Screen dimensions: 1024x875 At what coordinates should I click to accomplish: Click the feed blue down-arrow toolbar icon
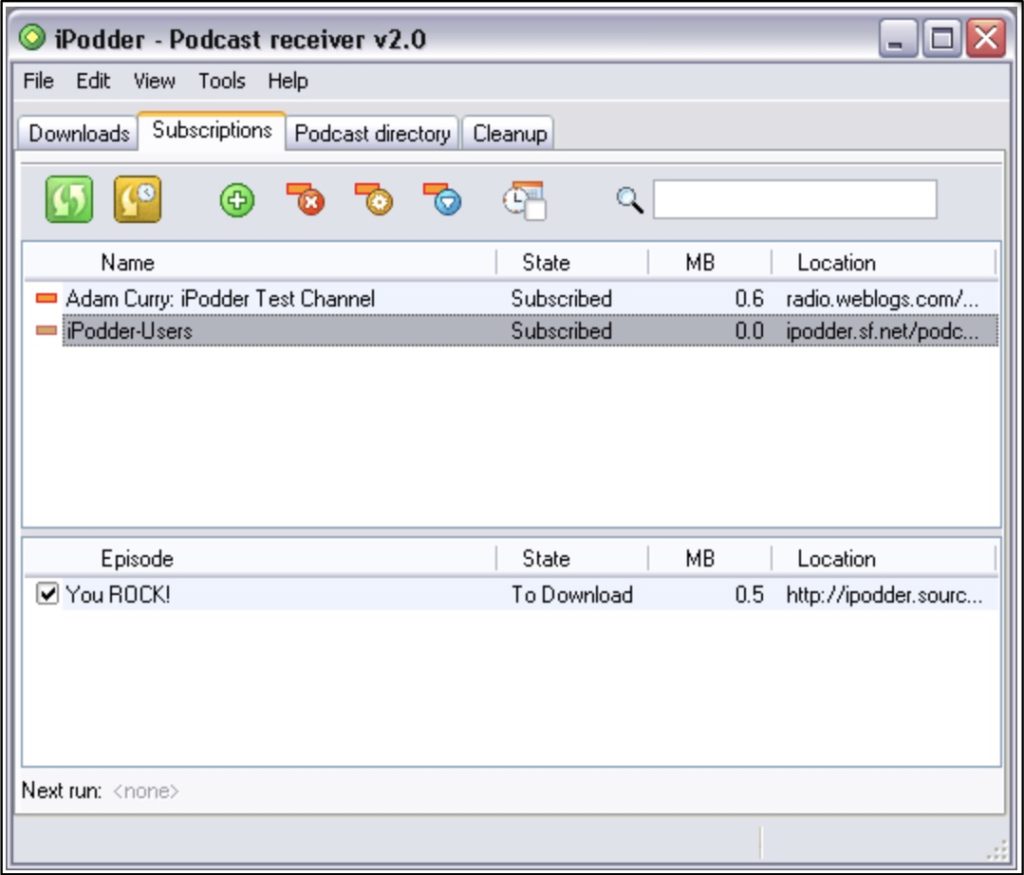(x=443, y=199)
